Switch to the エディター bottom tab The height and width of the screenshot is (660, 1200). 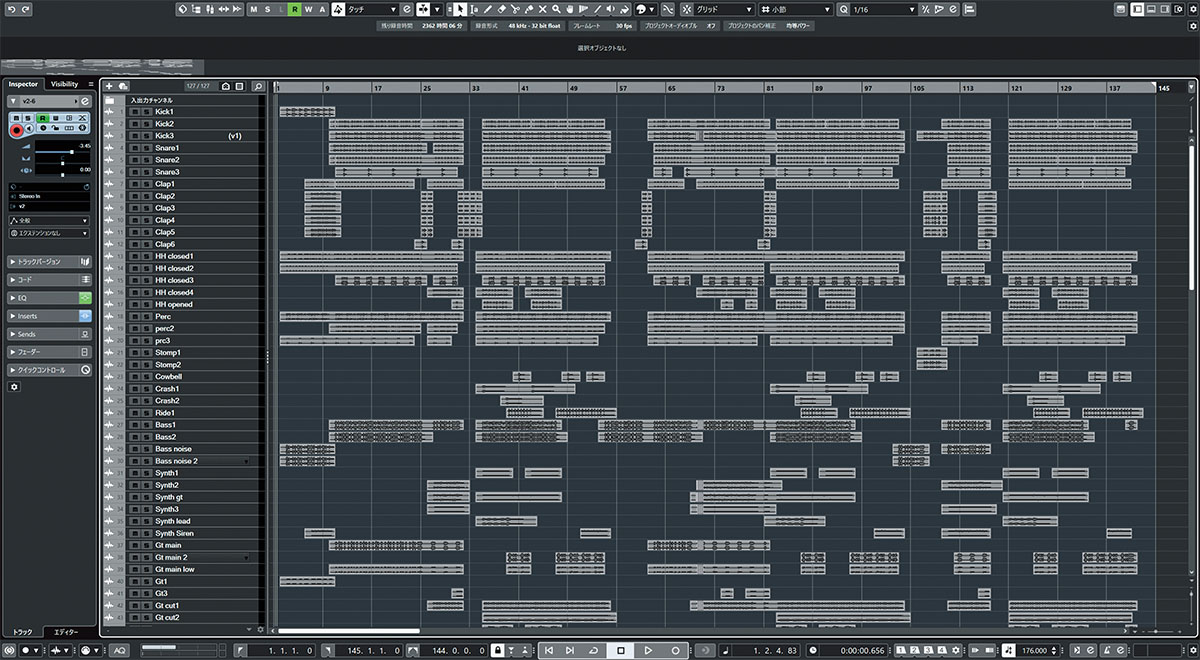66,632
